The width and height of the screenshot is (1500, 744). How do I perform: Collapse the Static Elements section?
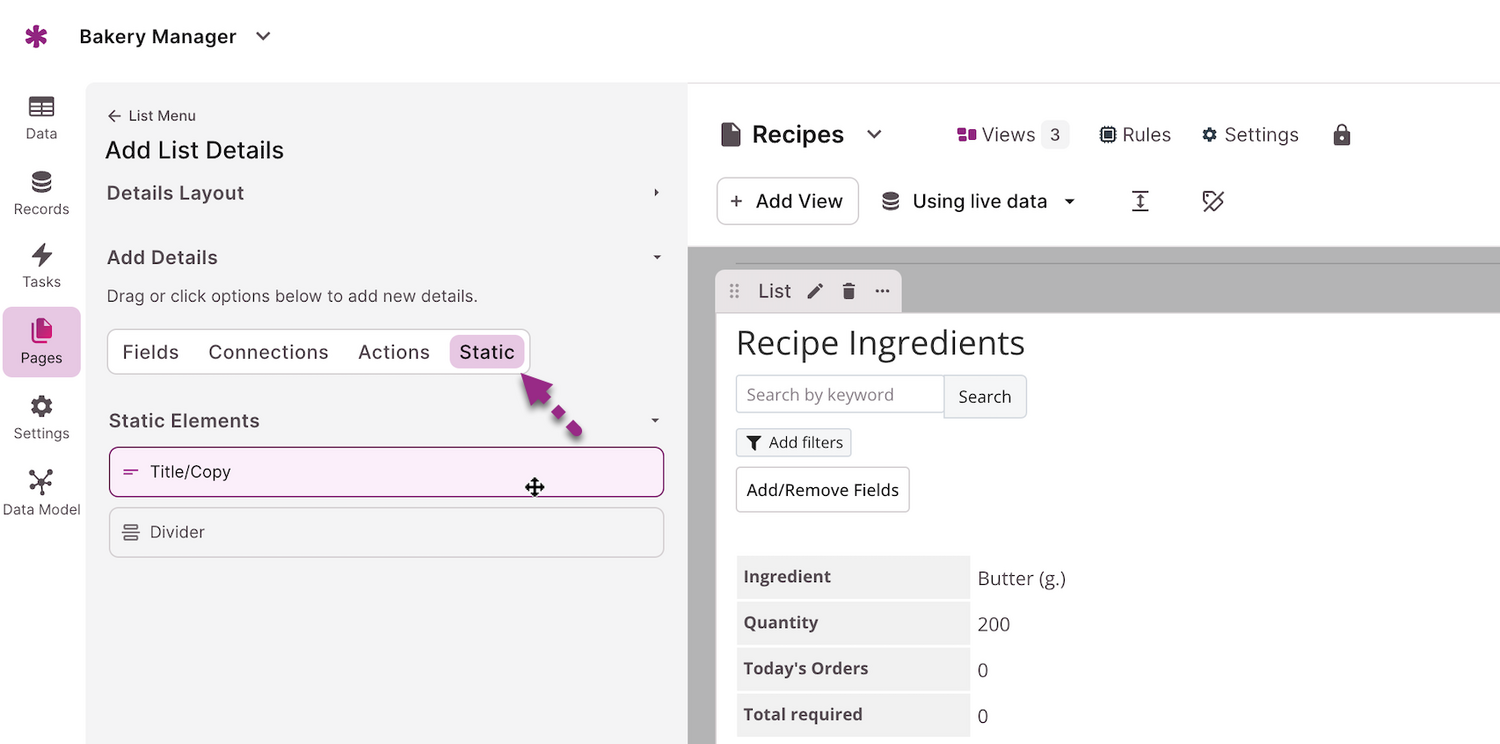[x=656, y=421]
